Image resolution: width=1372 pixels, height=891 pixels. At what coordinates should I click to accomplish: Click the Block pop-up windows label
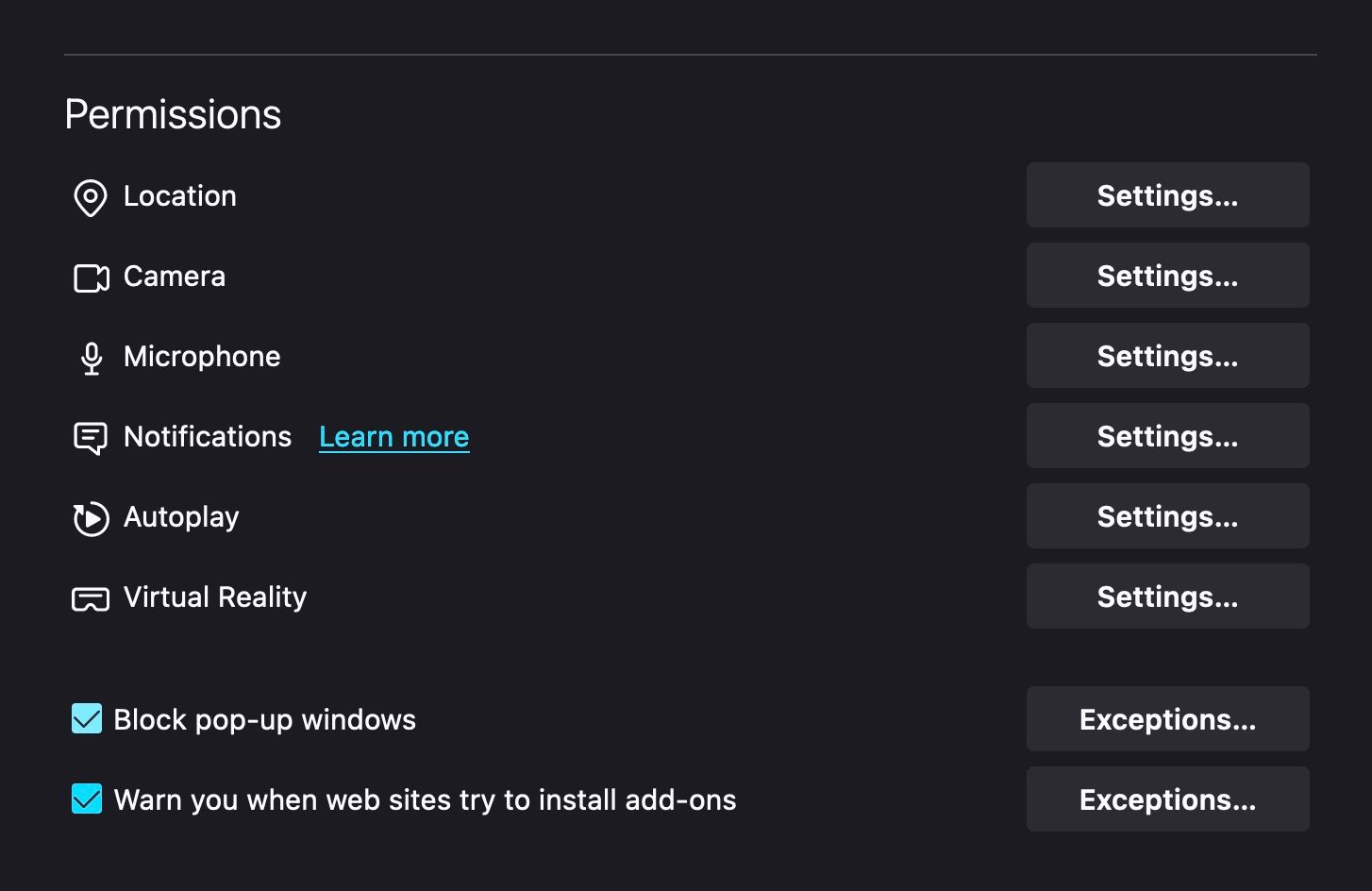264,720
